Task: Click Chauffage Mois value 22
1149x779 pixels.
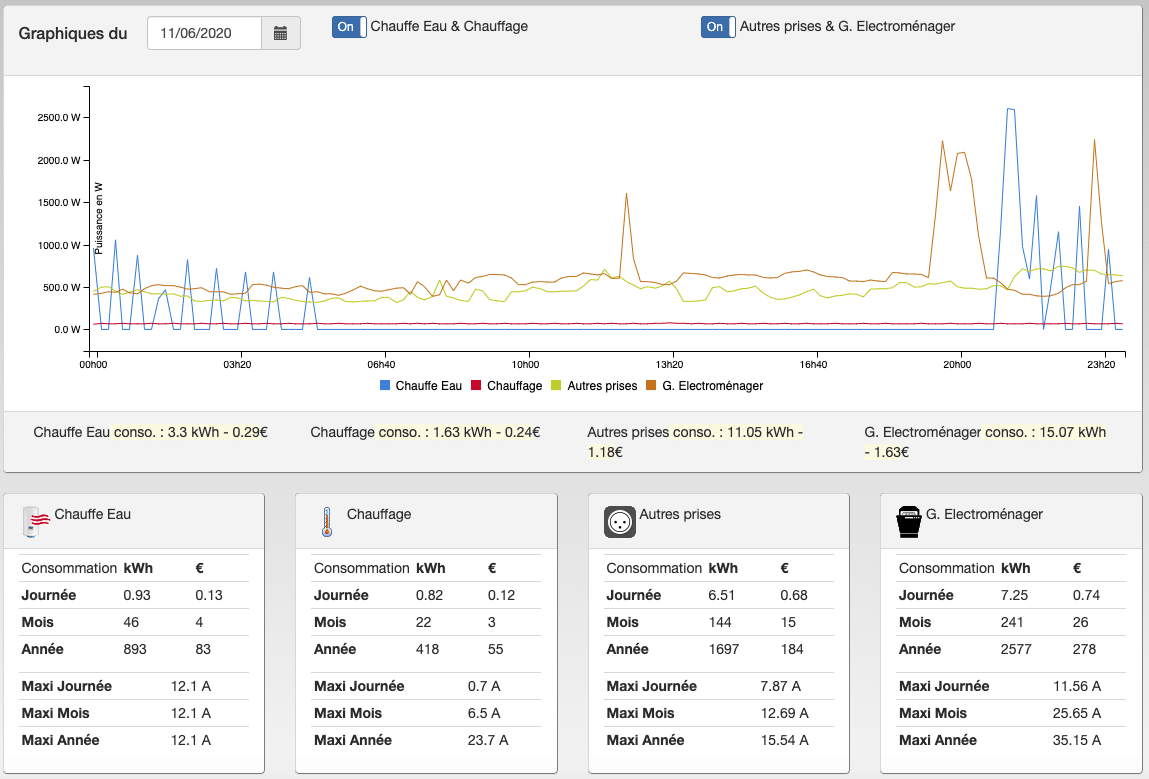Action: (x=424, y=622)
